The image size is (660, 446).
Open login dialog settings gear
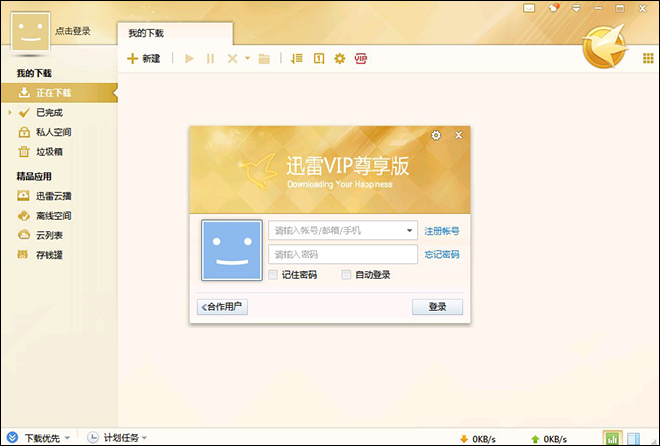[x=436, y=135]
